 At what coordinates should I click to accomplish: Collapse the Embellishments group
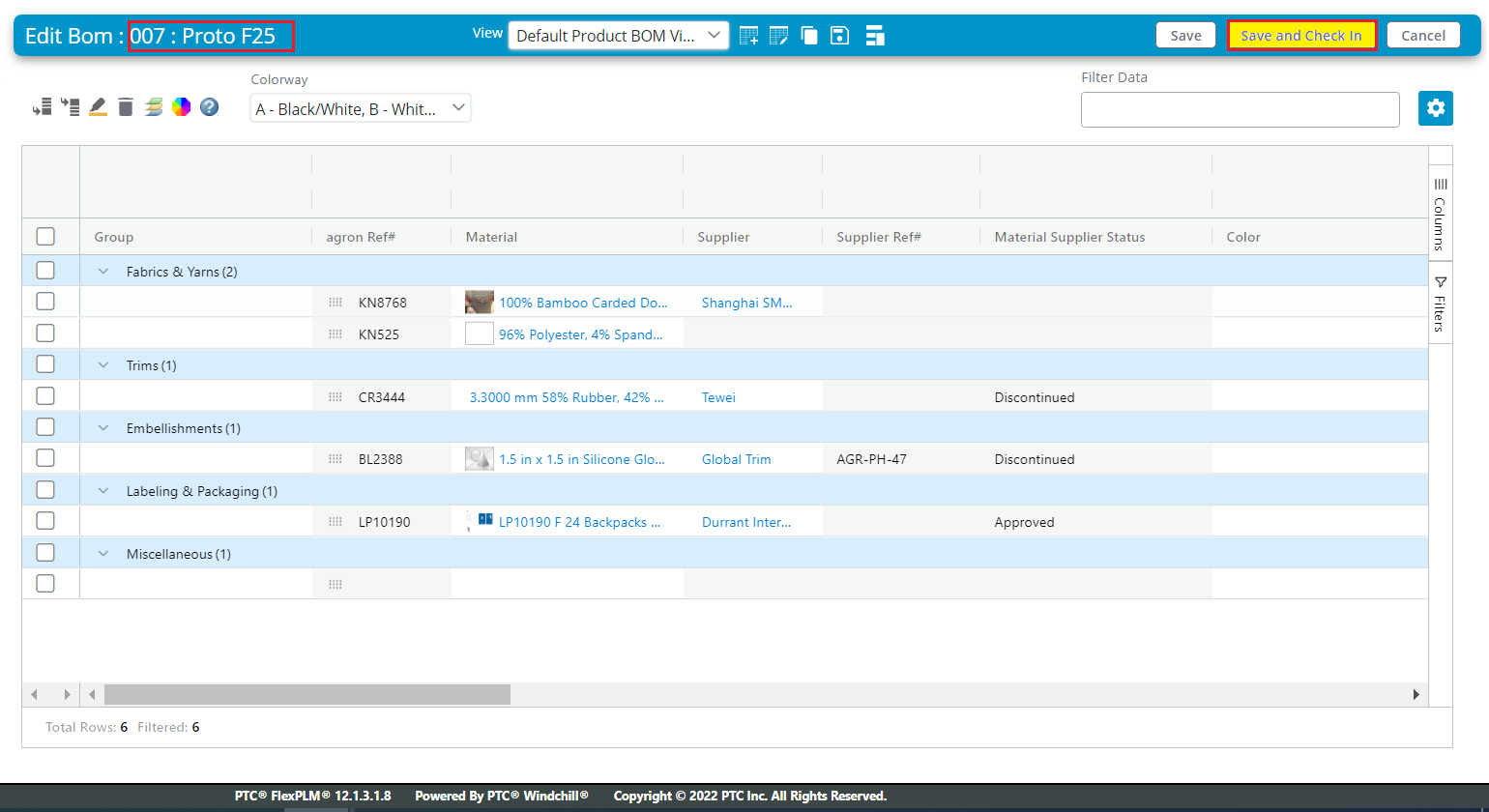tap(103, 428)
